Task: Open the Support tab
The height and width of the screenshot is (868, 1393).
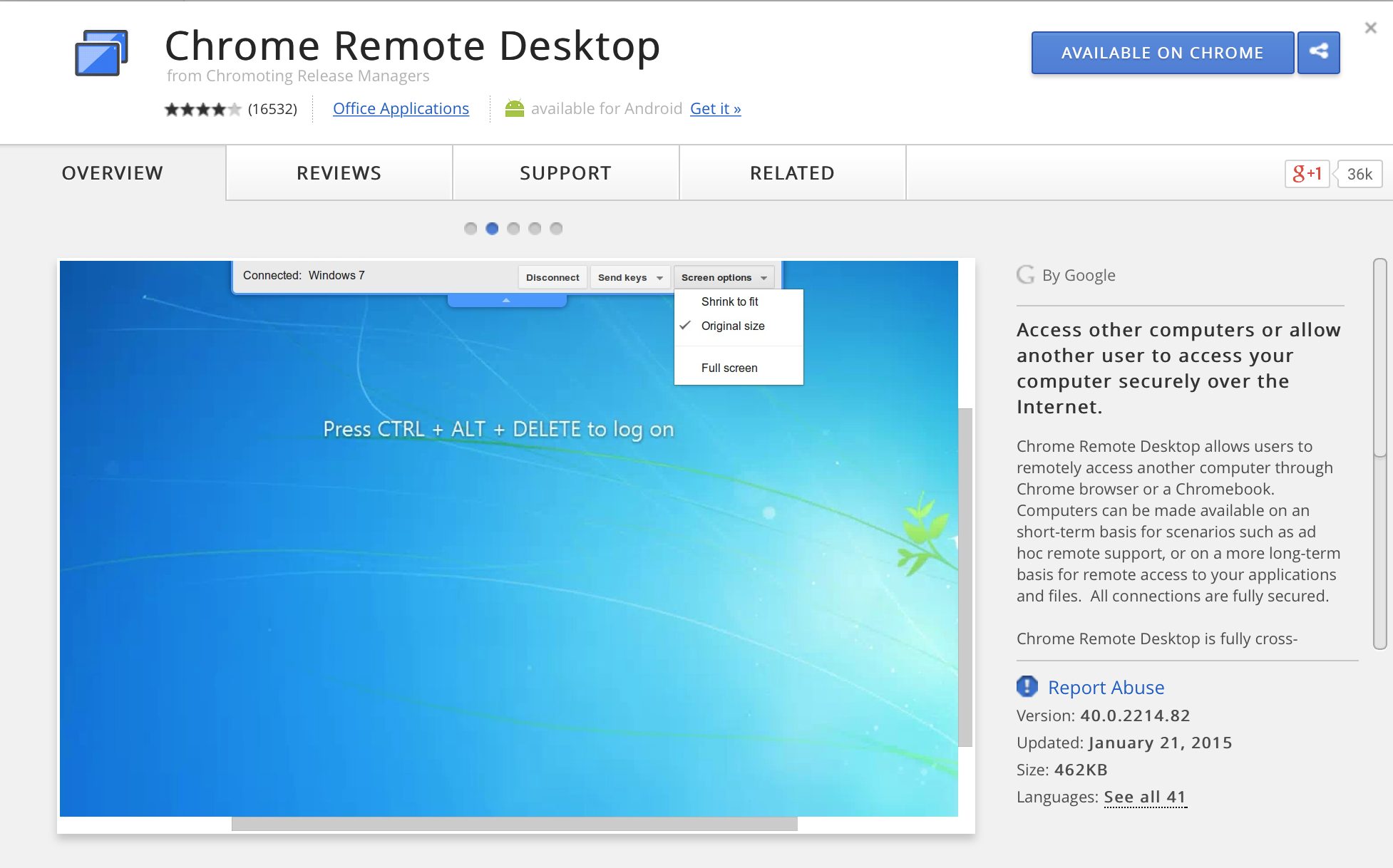Action: [566, 173]
